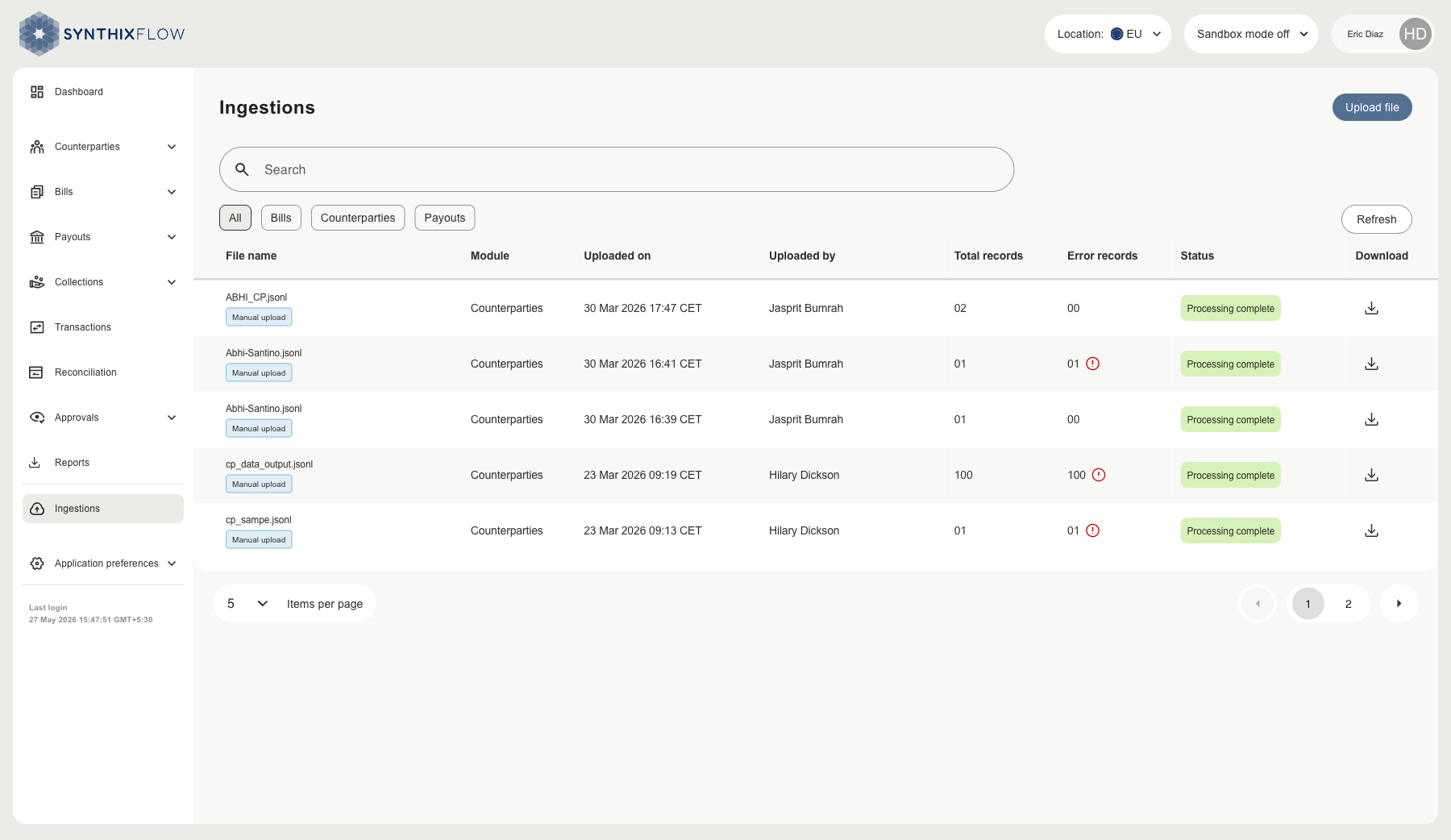Go to next page arrow

tap(1399, 604)
